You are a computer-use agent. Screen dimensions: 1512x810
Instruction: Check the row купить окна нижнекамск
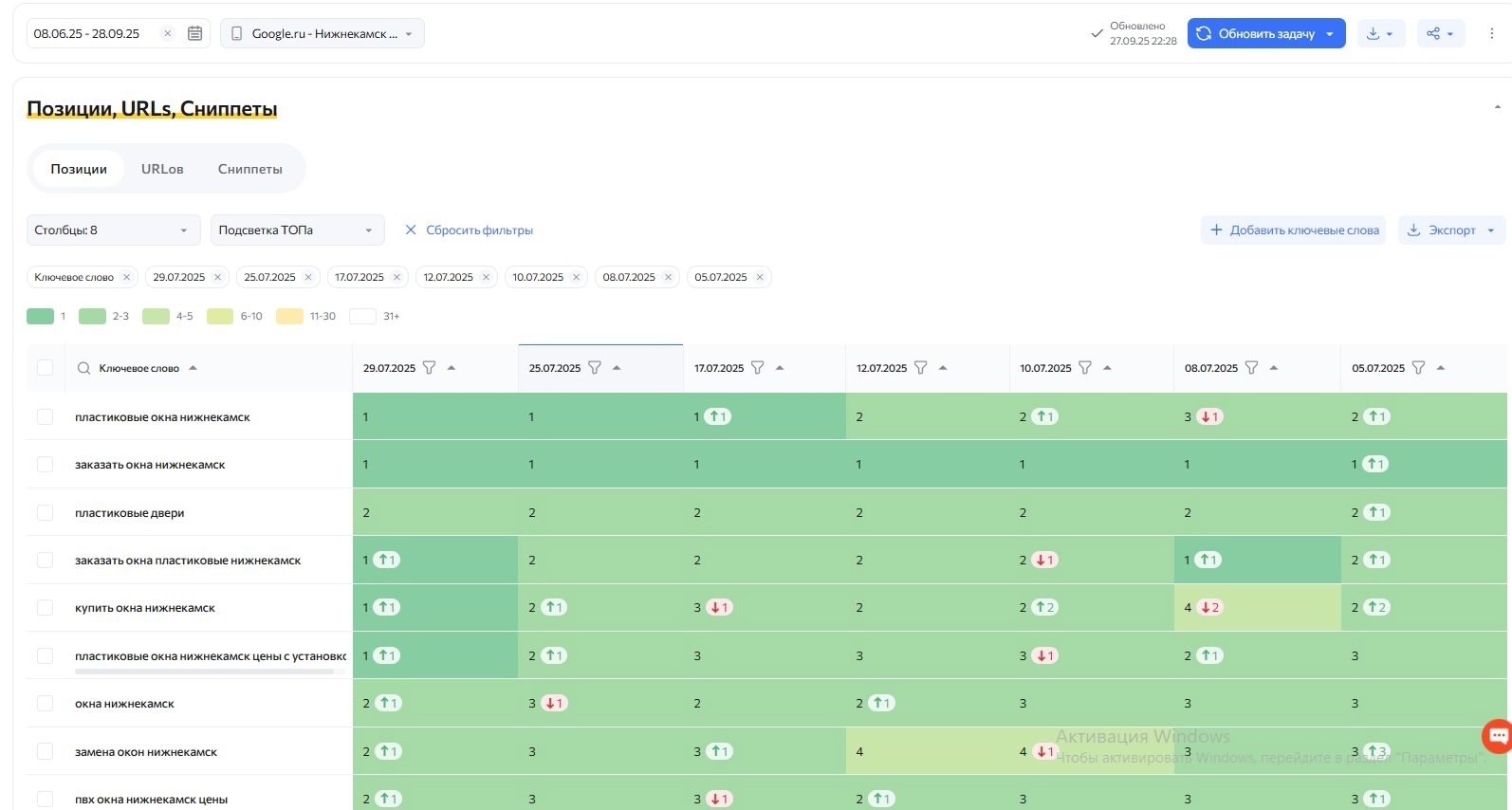tap(45, 607)
